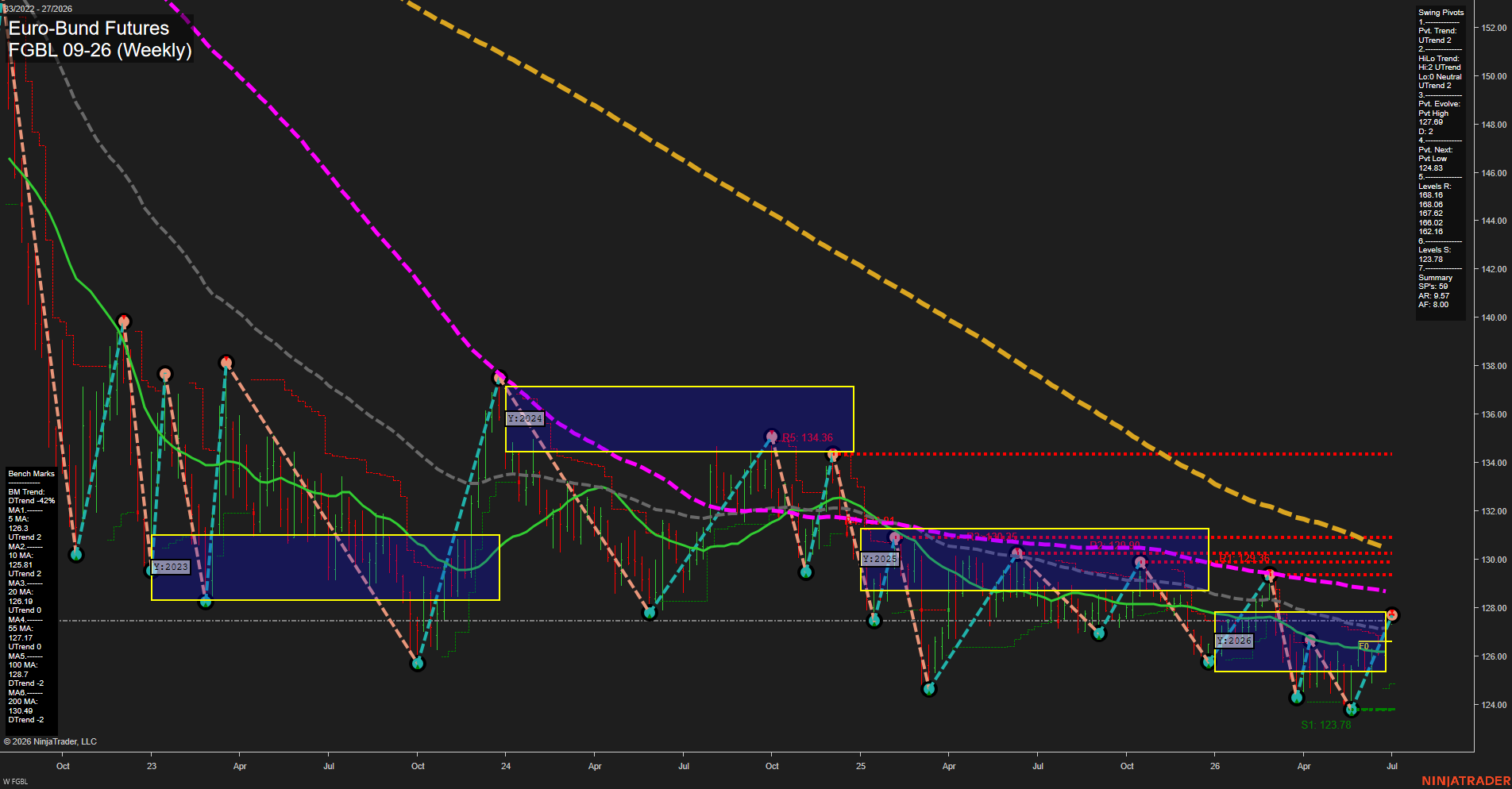Image resolution: width=1512 pixels, height=789 pixels.
Task: Click the 124.00 price axis label
Action: click(x=1493, y=705)
